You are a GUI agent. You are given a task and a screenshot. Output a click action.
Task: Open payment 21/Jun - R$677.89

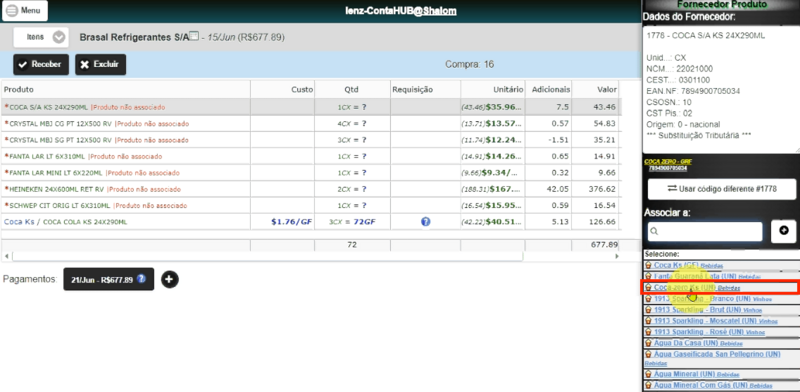(x=108, y=279)
